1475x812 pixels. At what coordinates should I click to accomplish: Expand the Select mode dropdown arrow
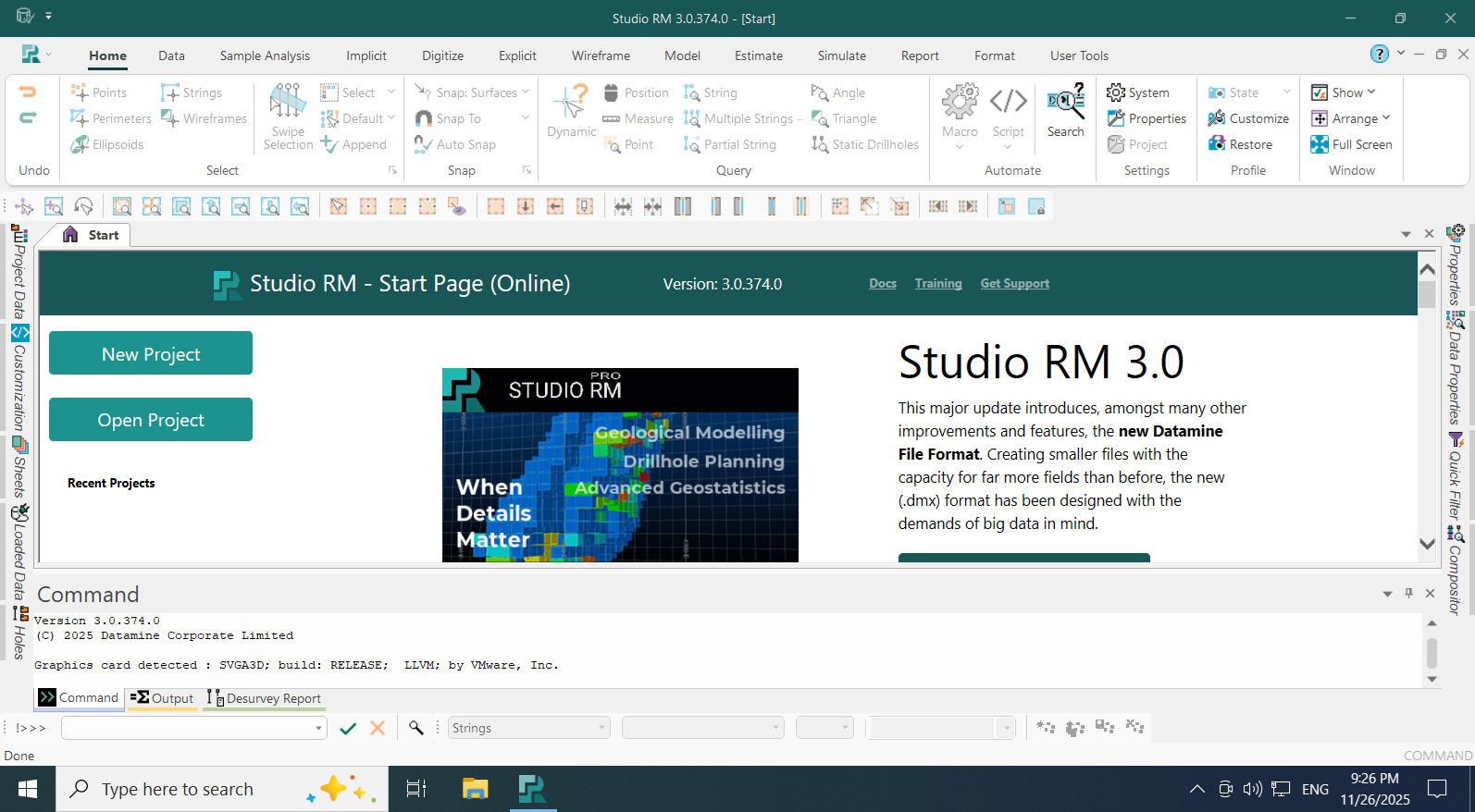(391, 92)
